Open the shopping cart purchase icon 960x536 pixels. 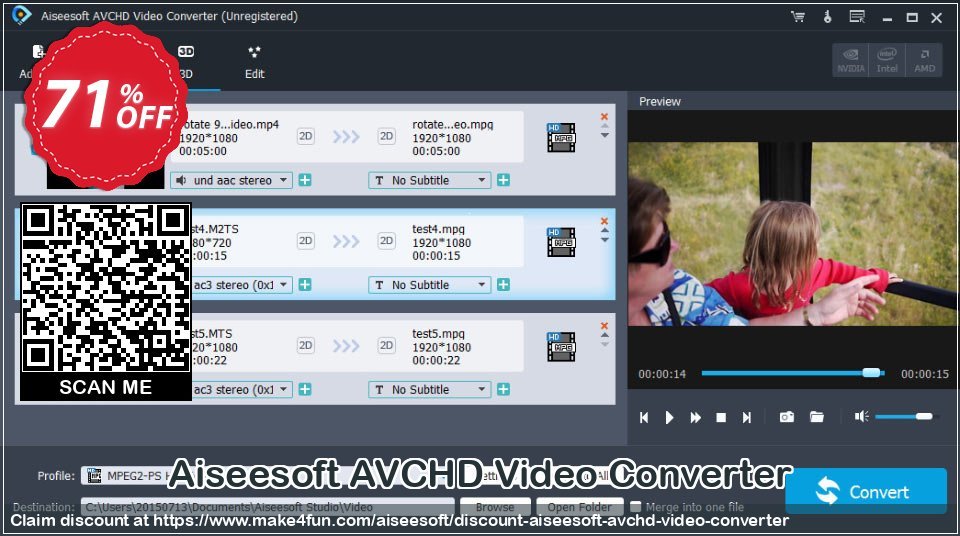pyautogui.click(x=798, y=17)
